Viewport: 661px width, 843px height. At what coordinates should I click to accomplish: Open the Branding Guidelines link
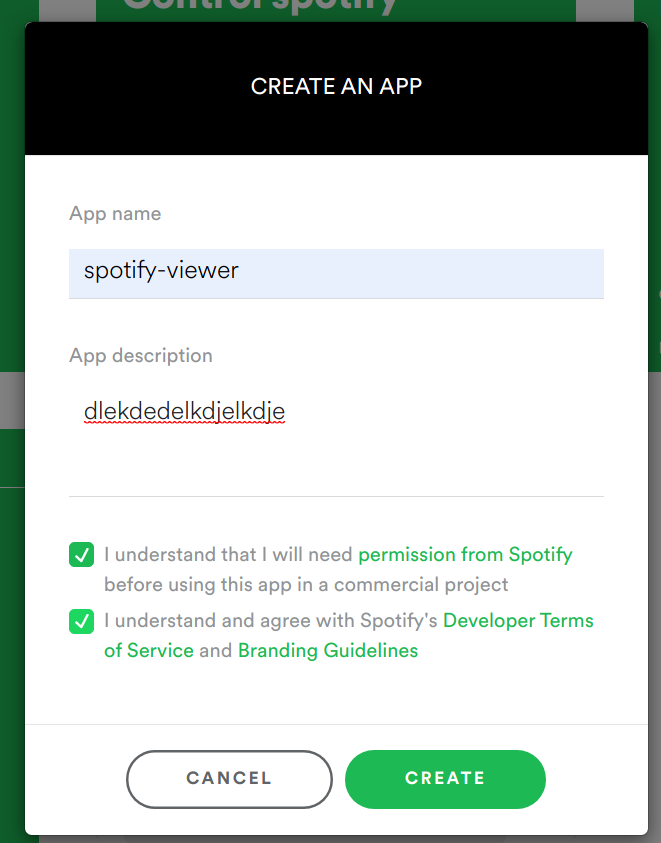(328, 651)
